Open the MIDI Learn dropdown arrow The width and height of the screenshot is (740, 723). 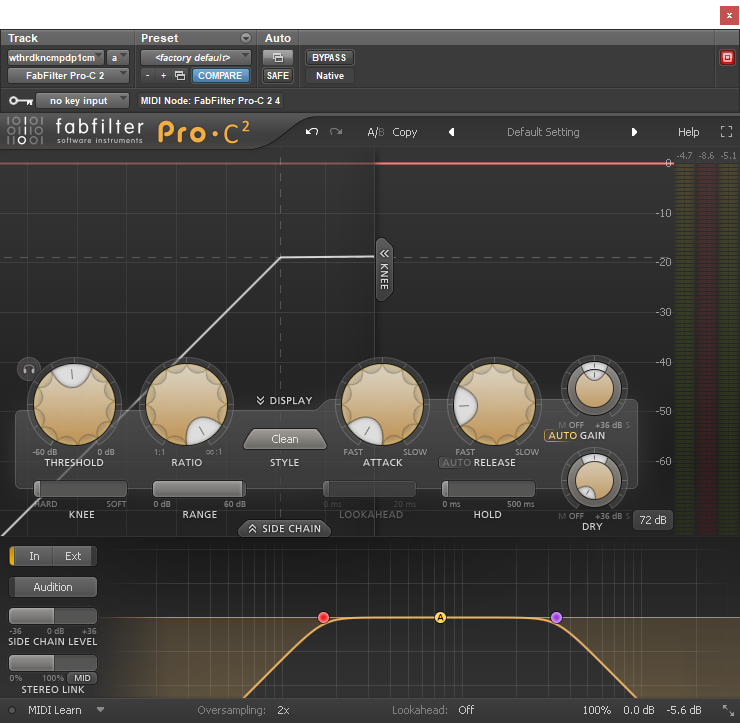click(100, 709)
